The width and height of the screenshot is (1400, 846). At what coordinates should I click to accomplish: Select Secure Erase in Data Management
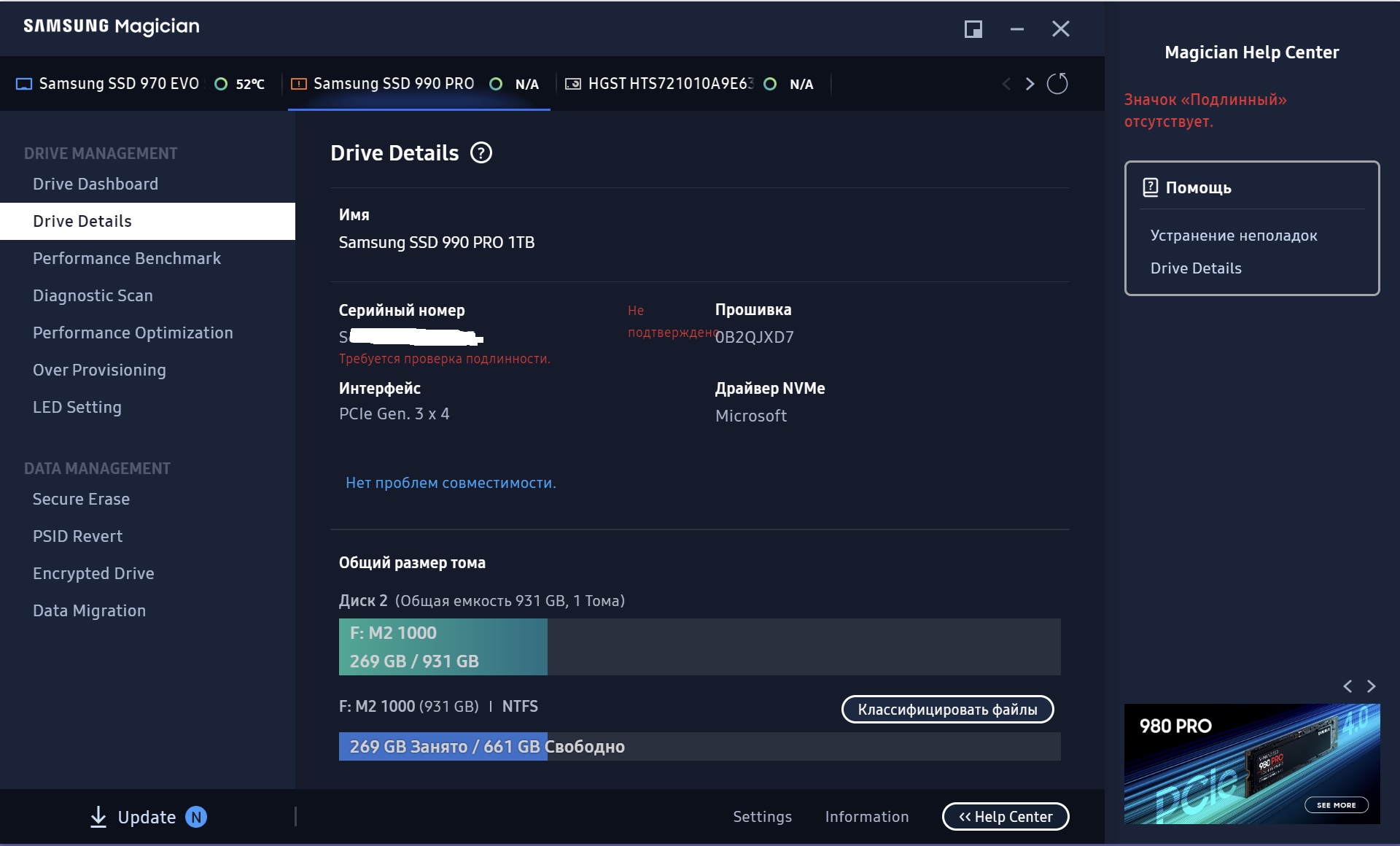pyautogui.click(x=81, y=499)
